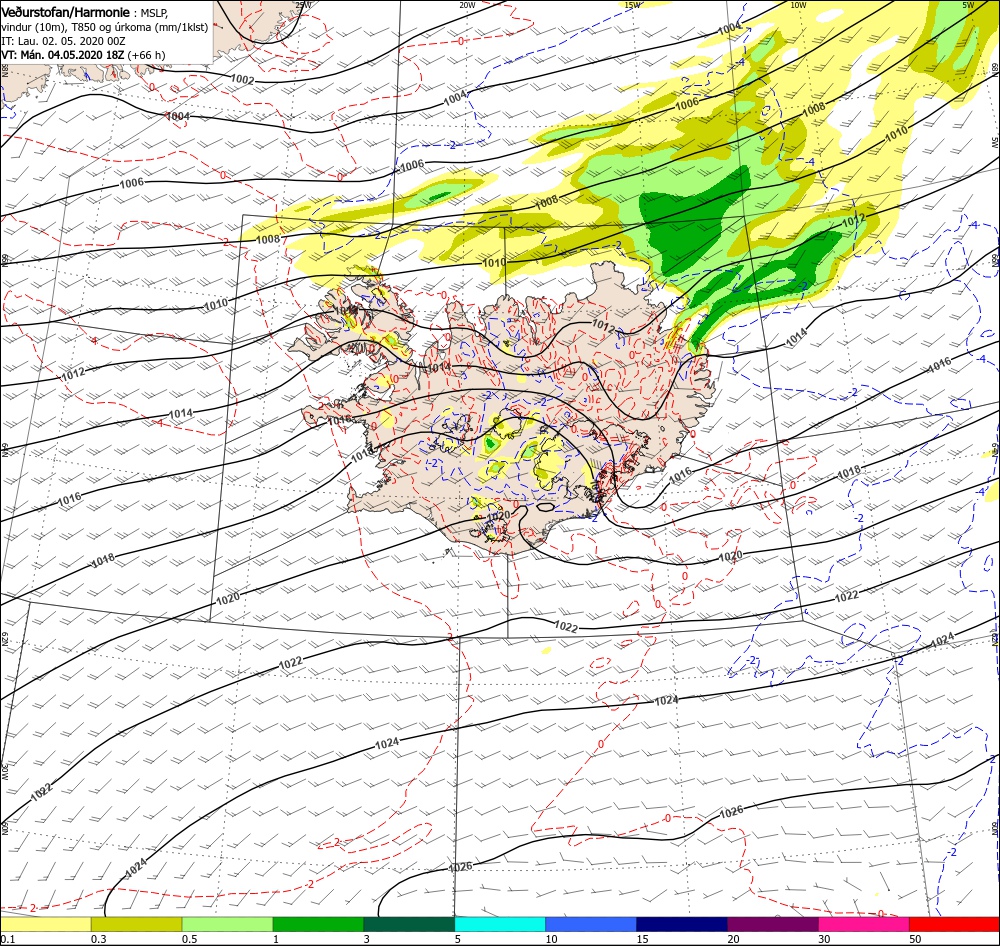This screenshot has width=1000, height=946.
Task: Click the 20W longitude label at top
Action: 467,5
